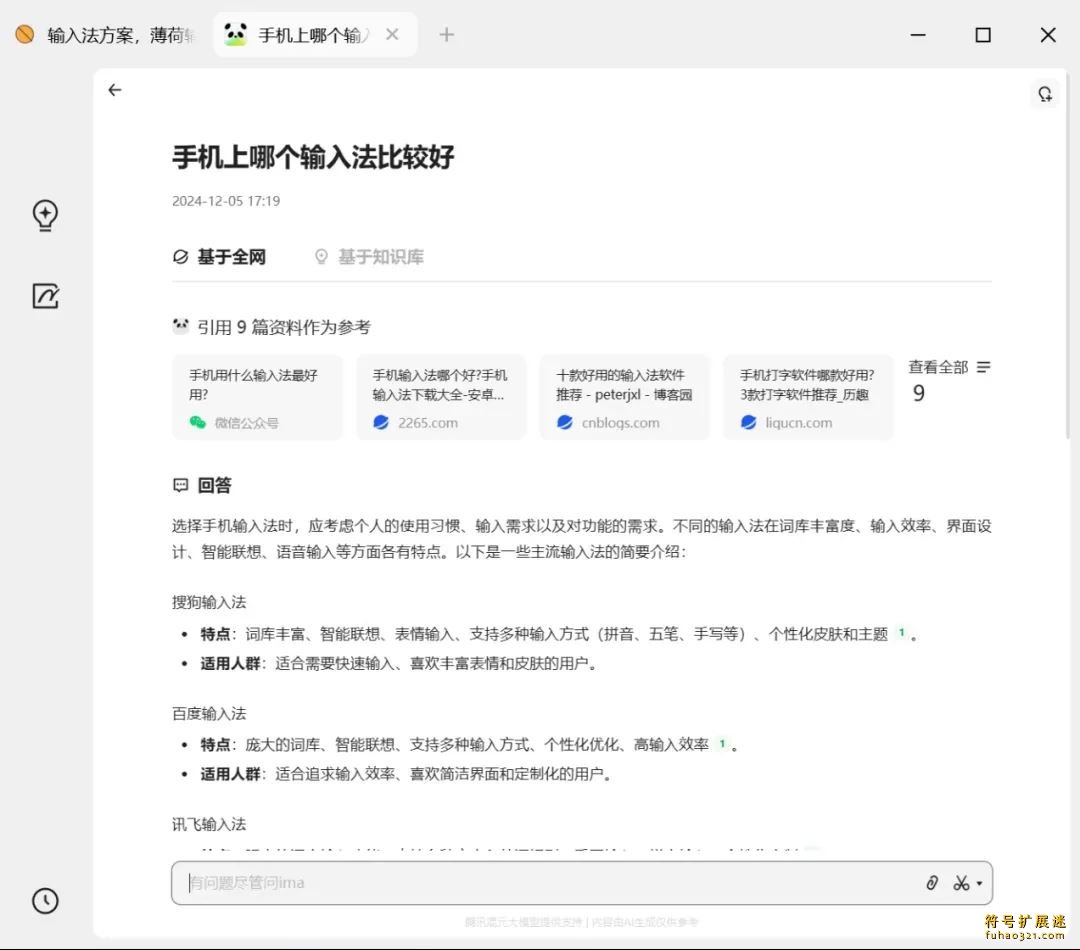The width and height of the screenshot is (1080, 950).
Task: Open the new tab plus button
Action: pyautogui.click(x=446, y=35)
